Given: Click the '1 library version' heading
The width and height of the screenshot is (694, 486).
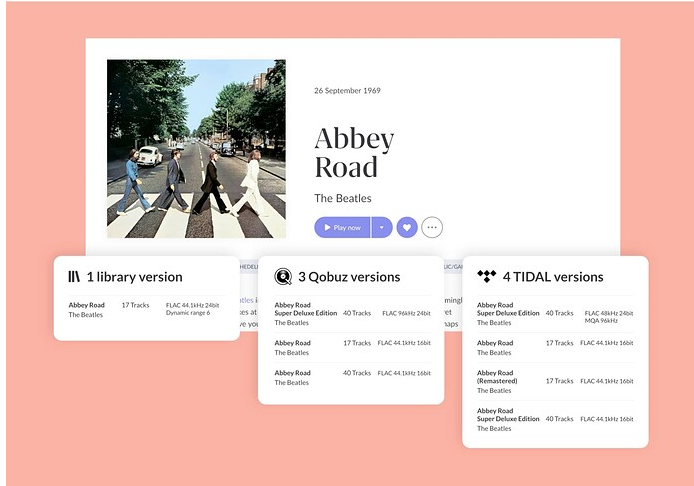Looking at the screenshot, I should tap(135, 277).
